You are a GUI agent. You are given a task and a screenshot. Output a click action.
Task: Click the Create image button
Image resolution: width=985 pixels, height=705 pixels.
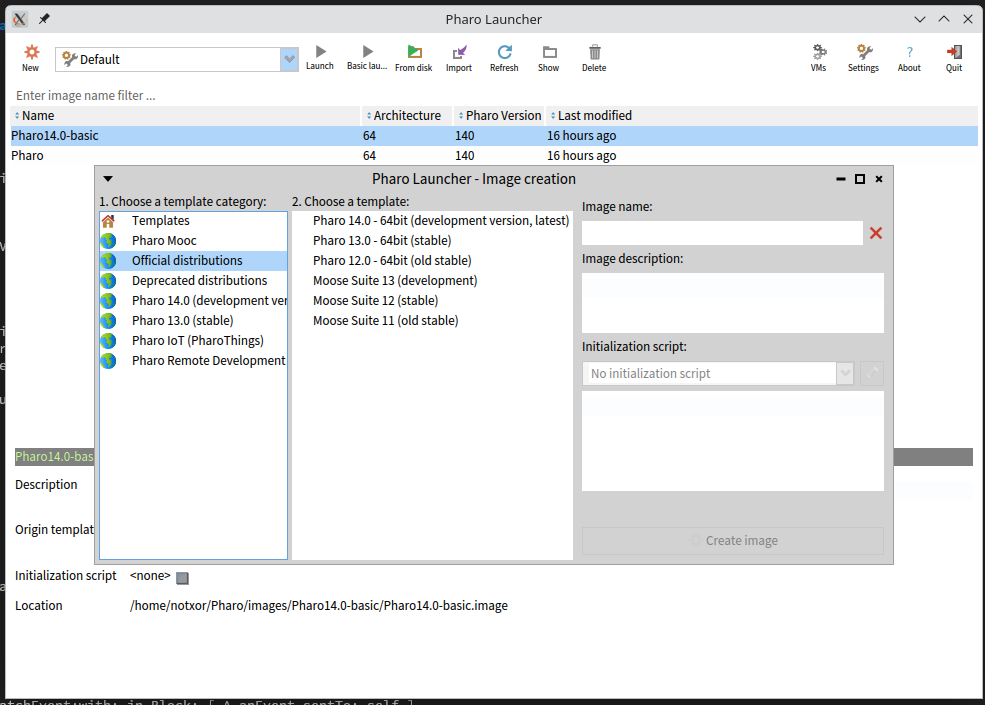point(733,541)
